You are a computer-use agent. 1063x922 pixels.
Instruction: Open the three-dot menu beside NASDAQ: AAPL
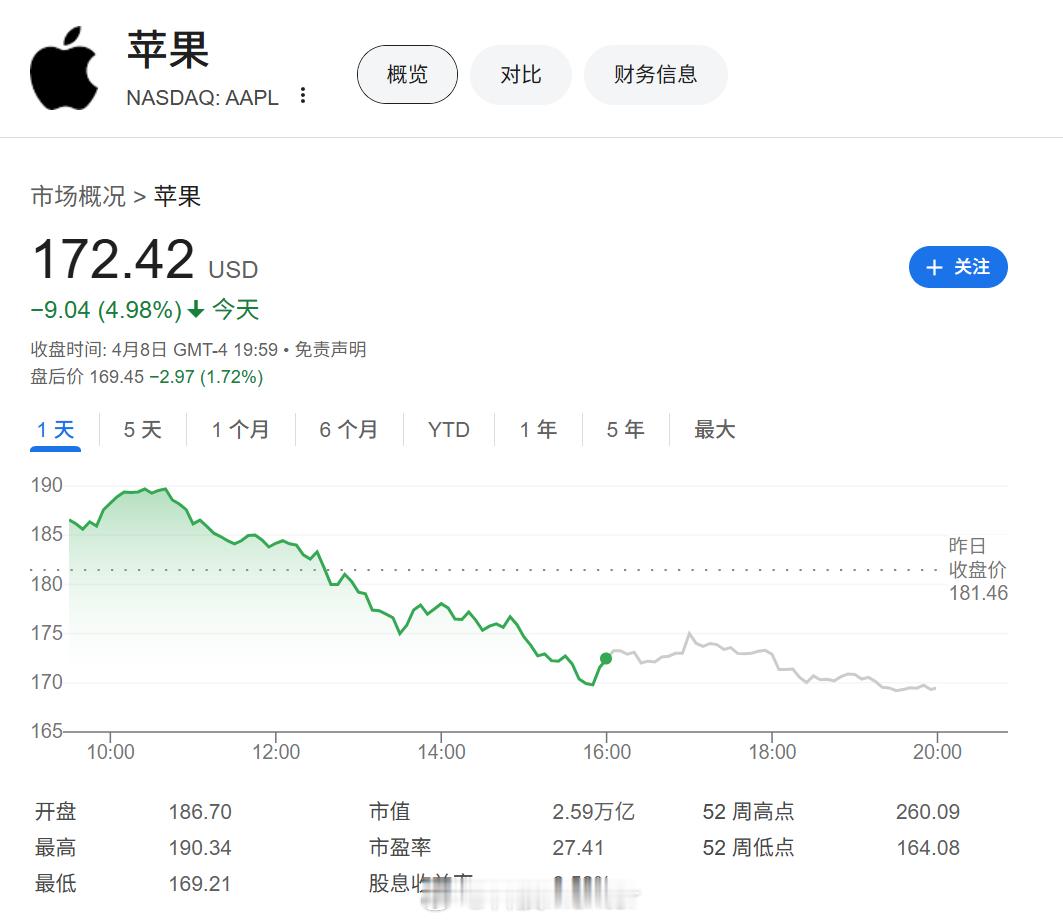[x=303, y=96]
